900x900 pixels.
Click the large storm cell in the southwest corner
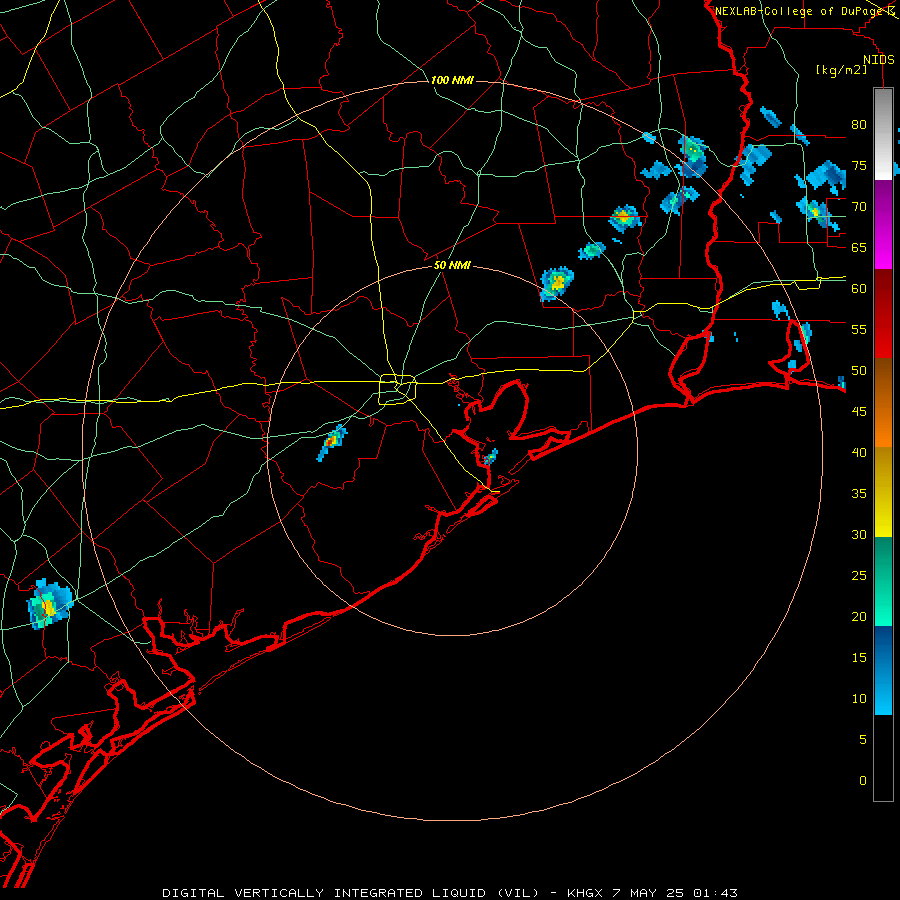click(x=49, y=604)
